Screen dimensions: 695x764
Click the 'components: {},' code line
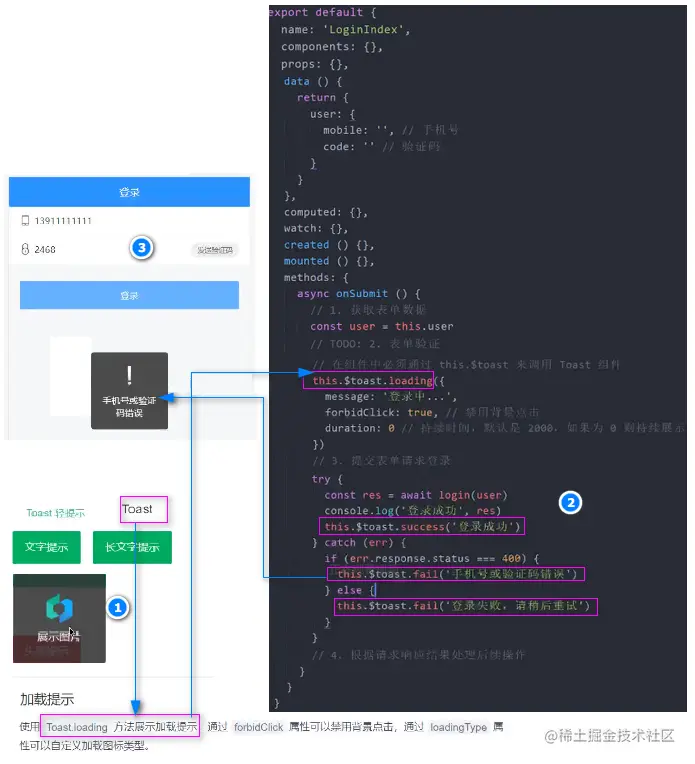click(x=331, y=46)
